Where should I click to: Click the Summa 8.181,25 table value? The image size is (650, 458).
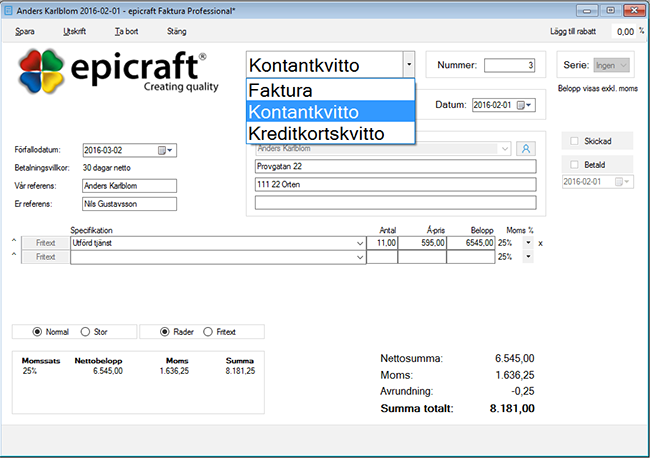pyautogui.click(x=240, y=371)
